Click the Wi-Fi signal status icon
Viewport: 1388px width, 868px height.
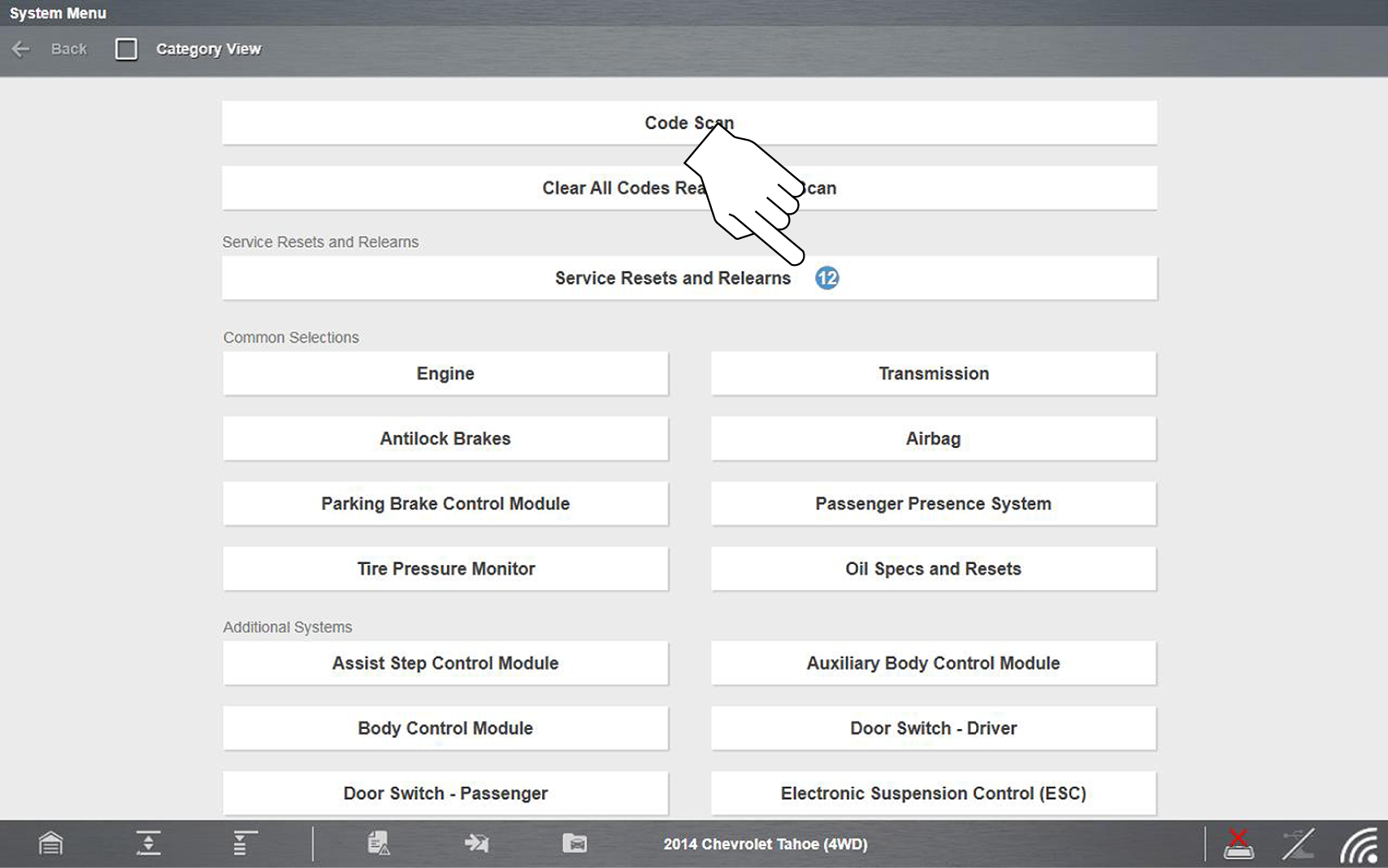coord(1360,845)
